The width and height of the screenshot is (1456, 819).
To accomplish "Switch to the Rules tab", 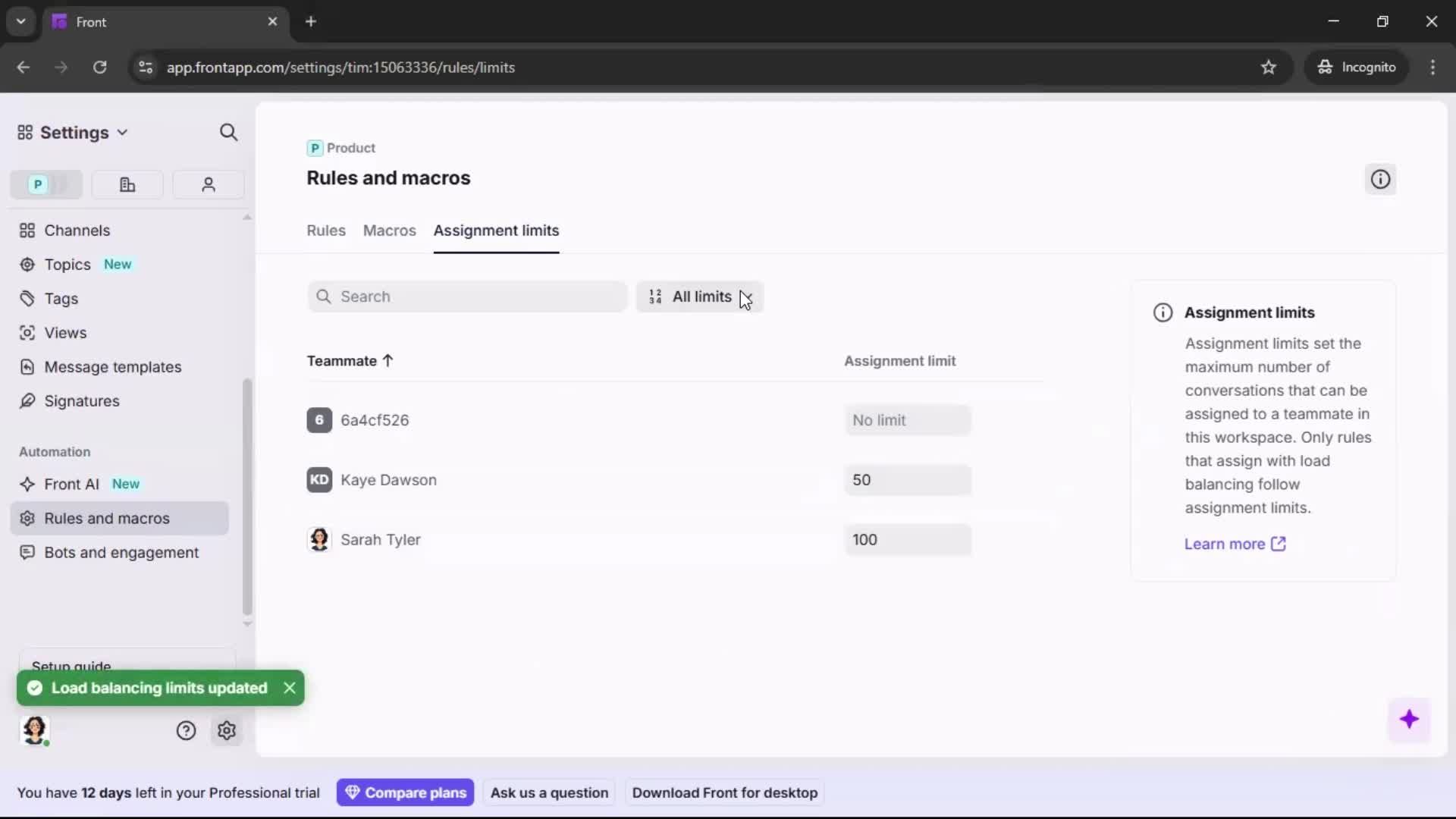I will pos(325,231).
